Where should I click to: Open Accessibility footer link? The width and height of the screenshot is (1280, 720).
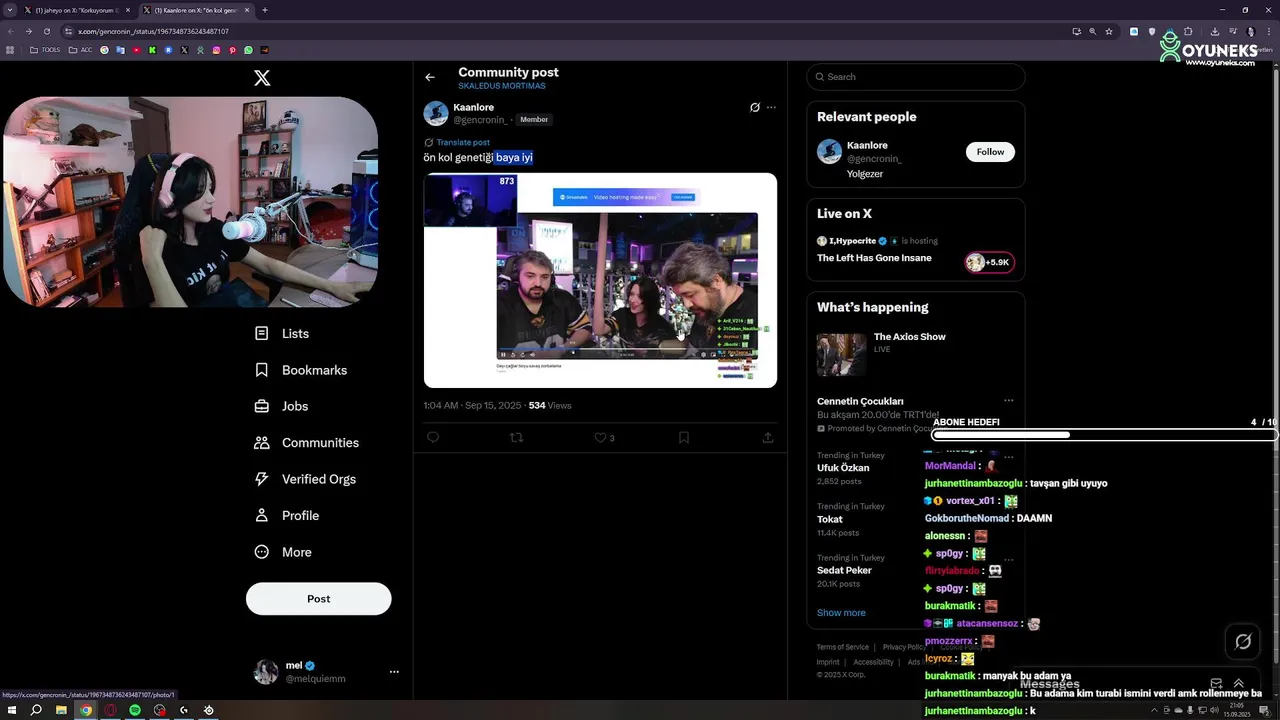[873, 662]
